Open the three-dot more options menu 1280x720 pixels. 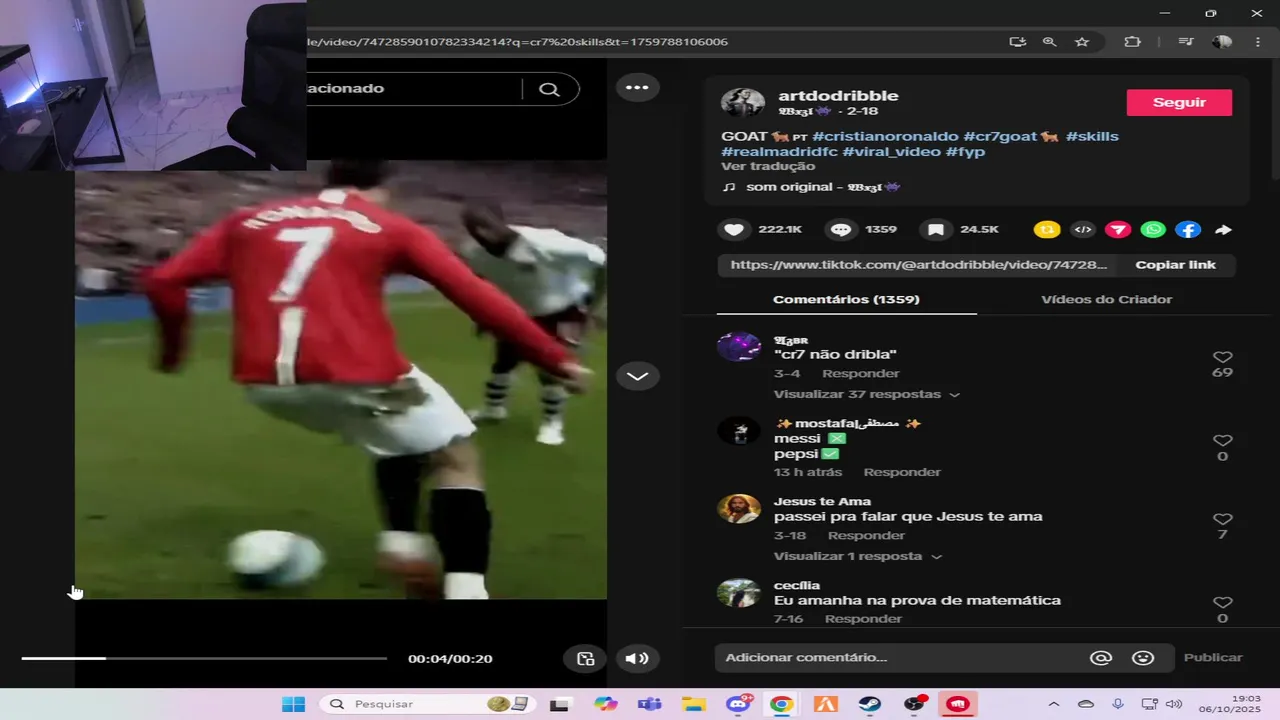point(637,87)
